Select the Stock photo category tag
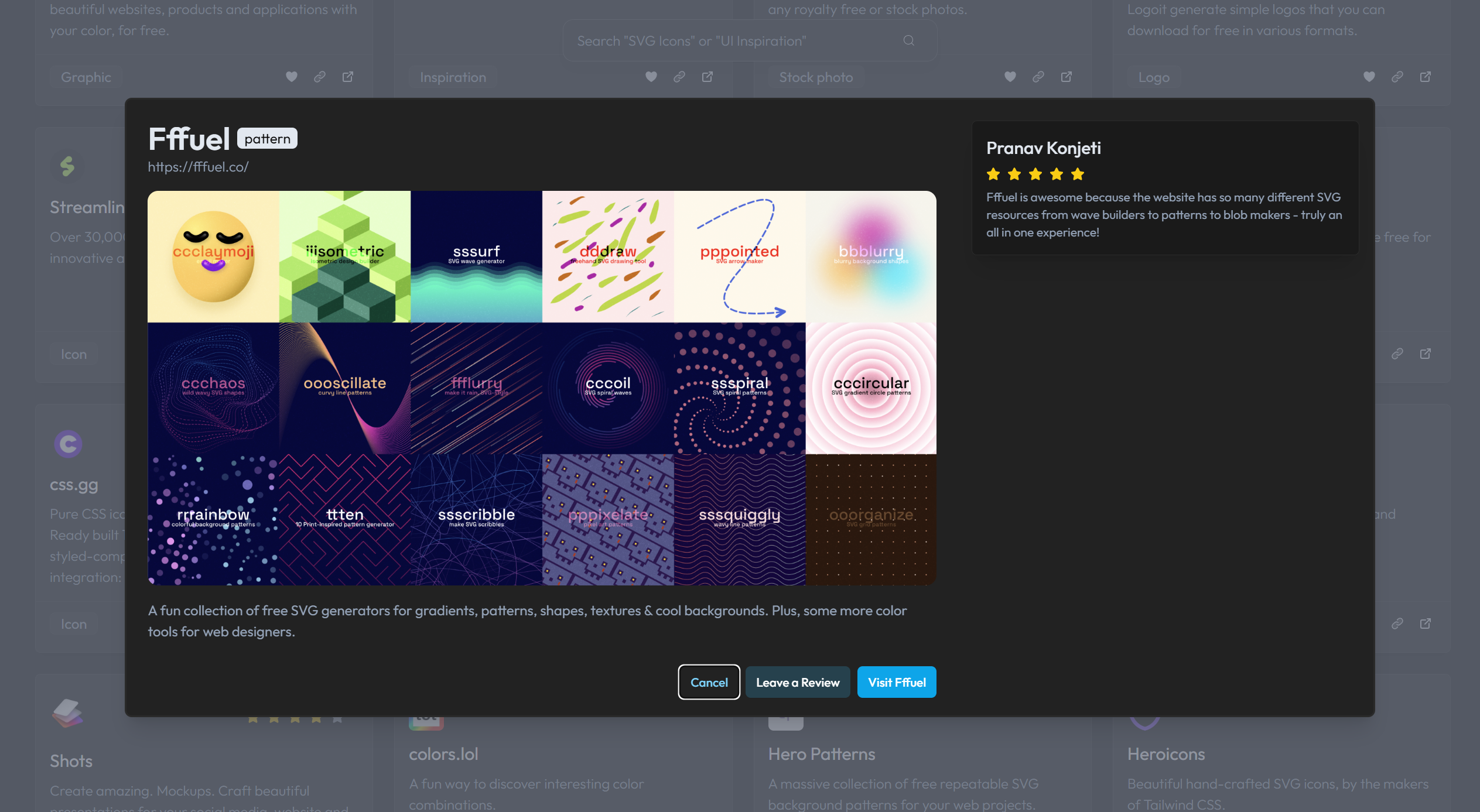This screenshot has width=1480, height=812. tap(815, 77)
